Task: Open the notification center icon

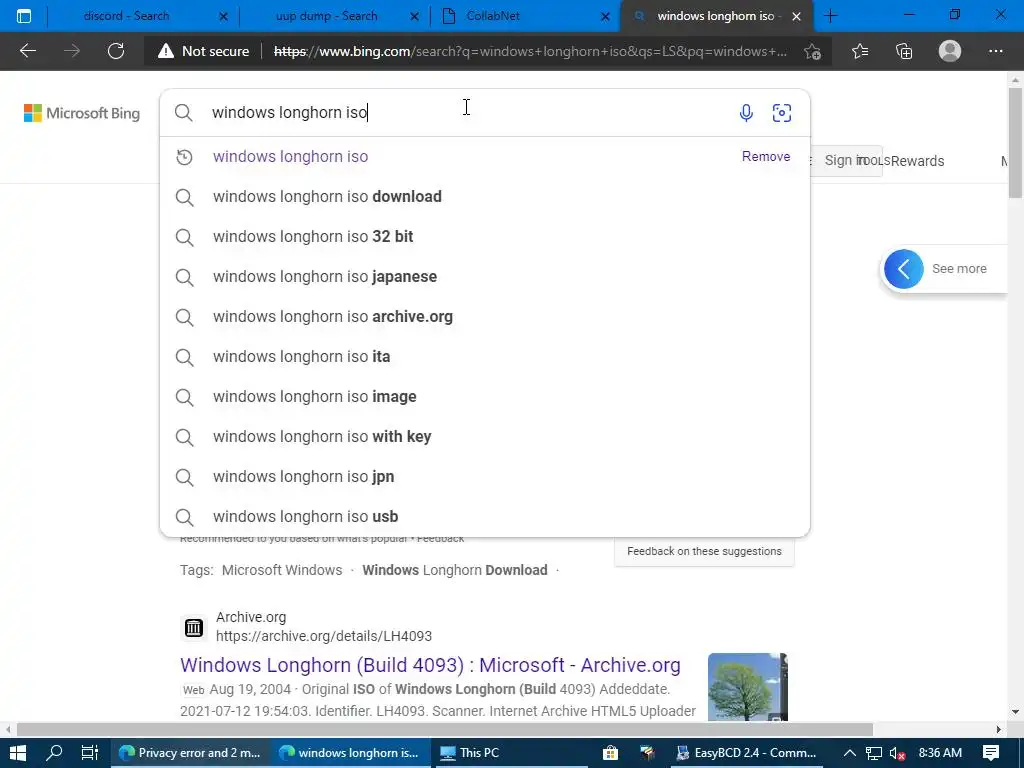Action: (x=991, y=753)
